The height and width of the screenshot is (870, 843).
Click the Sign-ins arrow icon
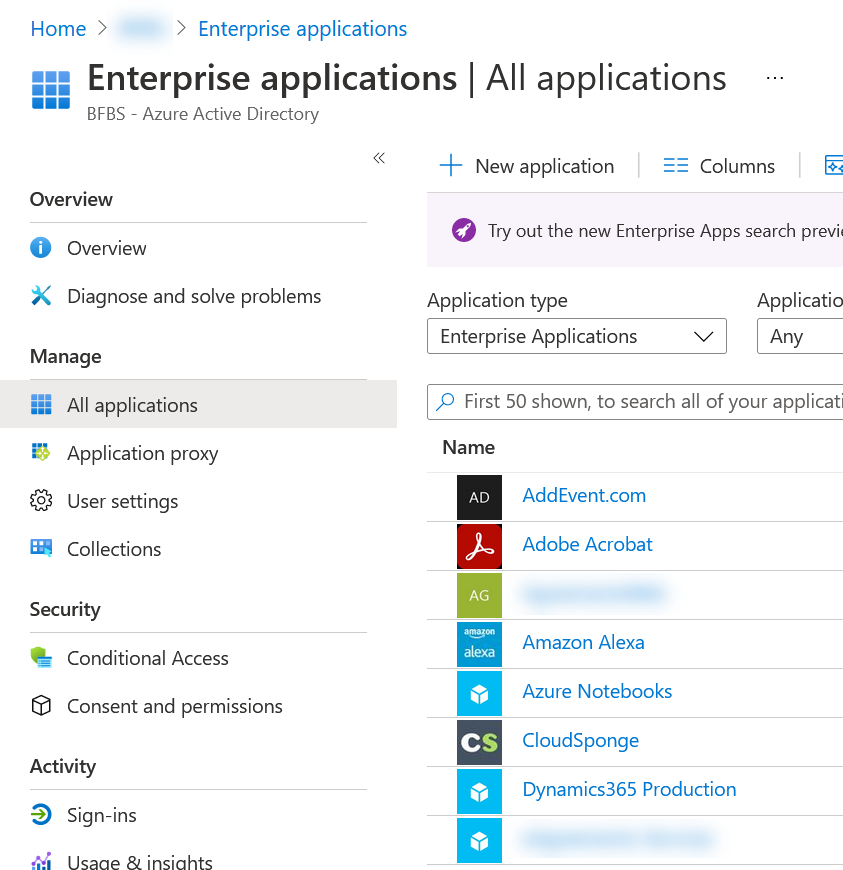[41, 815]
